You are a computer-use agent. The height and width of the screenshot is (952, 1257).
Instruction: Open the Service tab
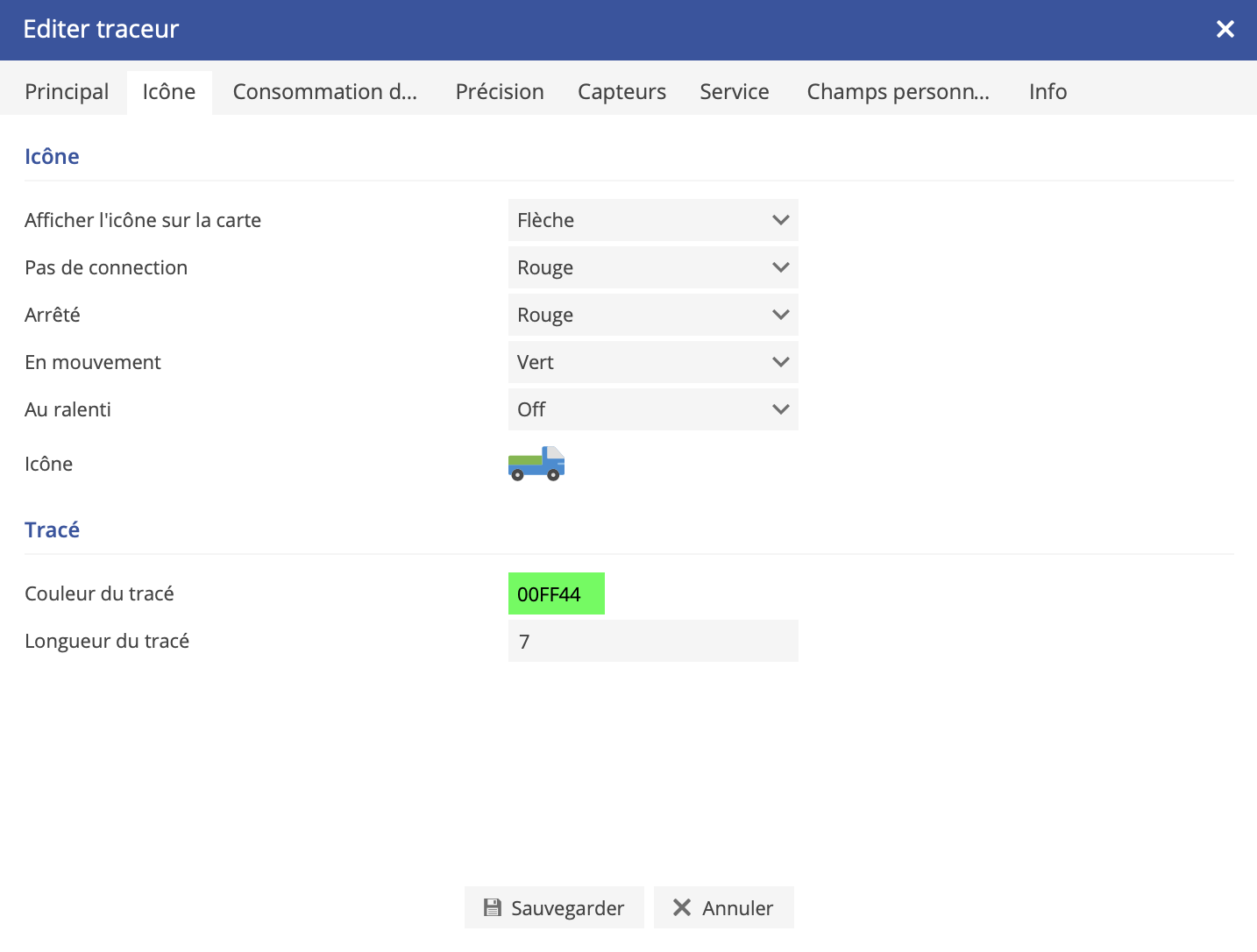click(x=734, y=92)
